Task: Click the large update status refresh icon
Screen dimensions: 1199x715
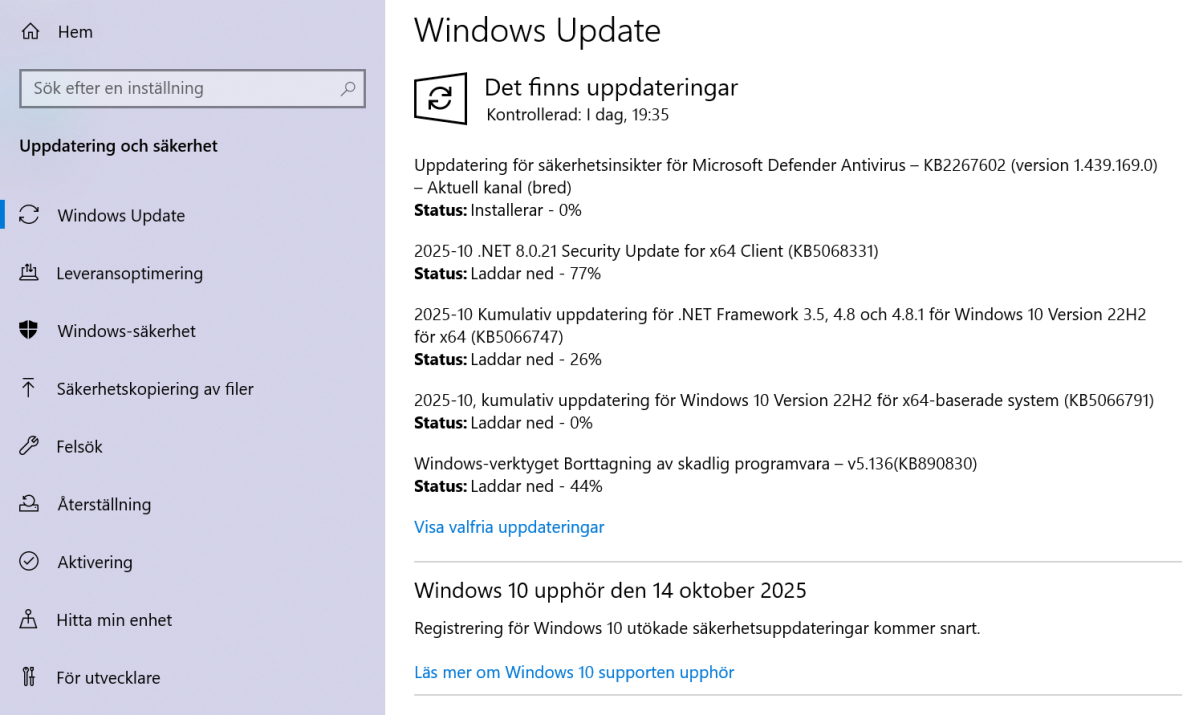Action: tap(440, 99)
